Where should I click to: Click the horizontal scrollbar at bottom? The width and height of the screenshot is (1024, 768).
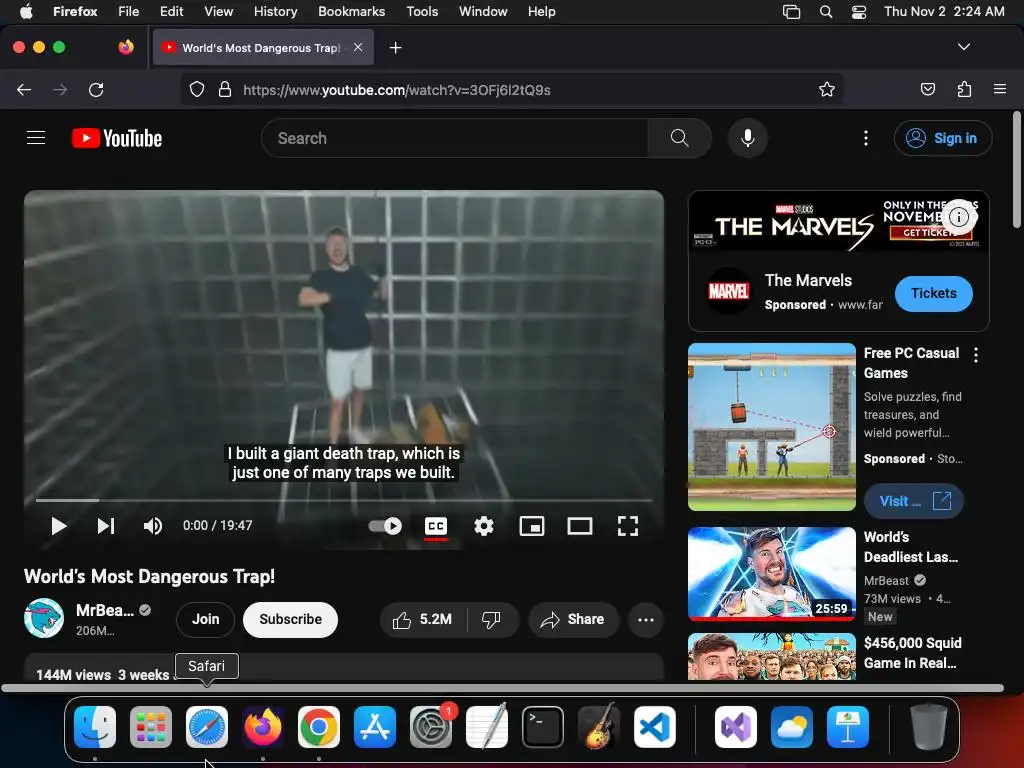[503, 688]
